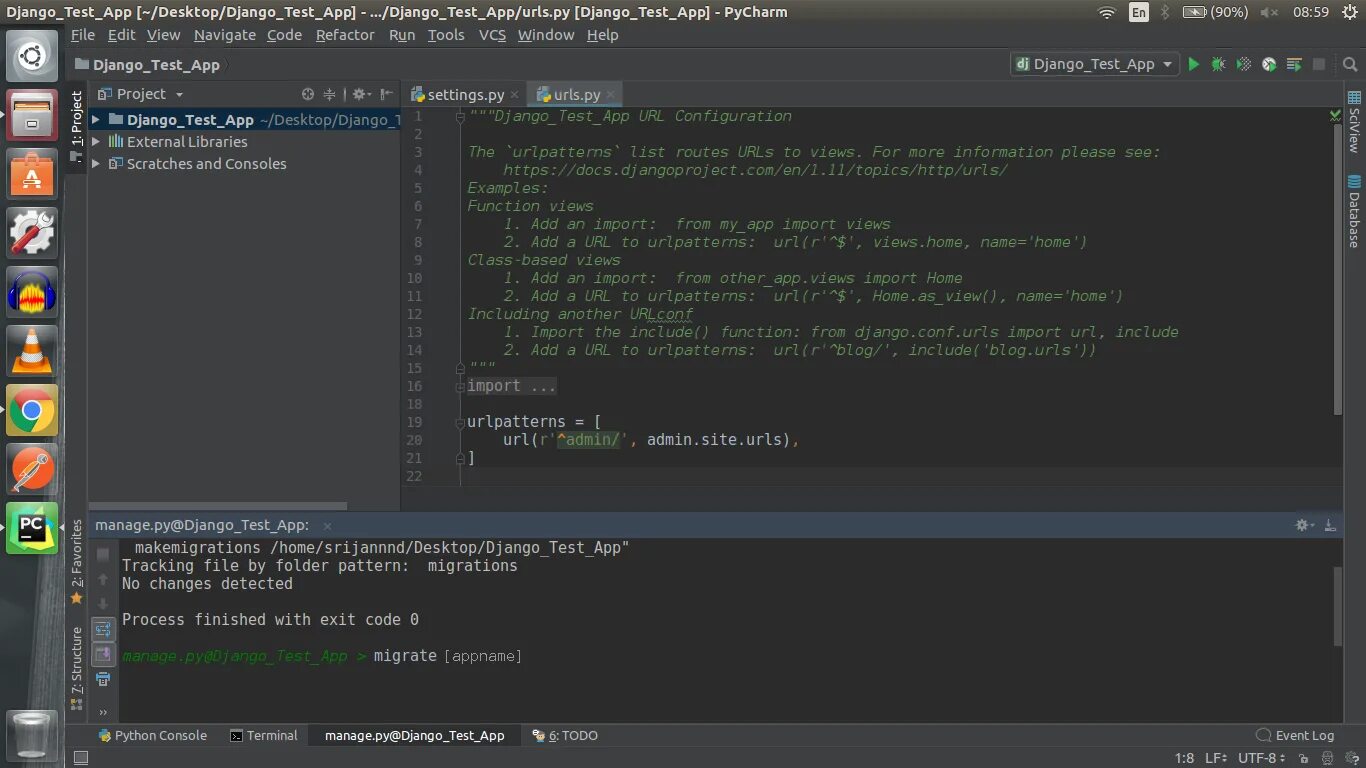Screen dimensions: 1366x768
Task: Open Project panel gear settings
Action: (x=360, y=94)
